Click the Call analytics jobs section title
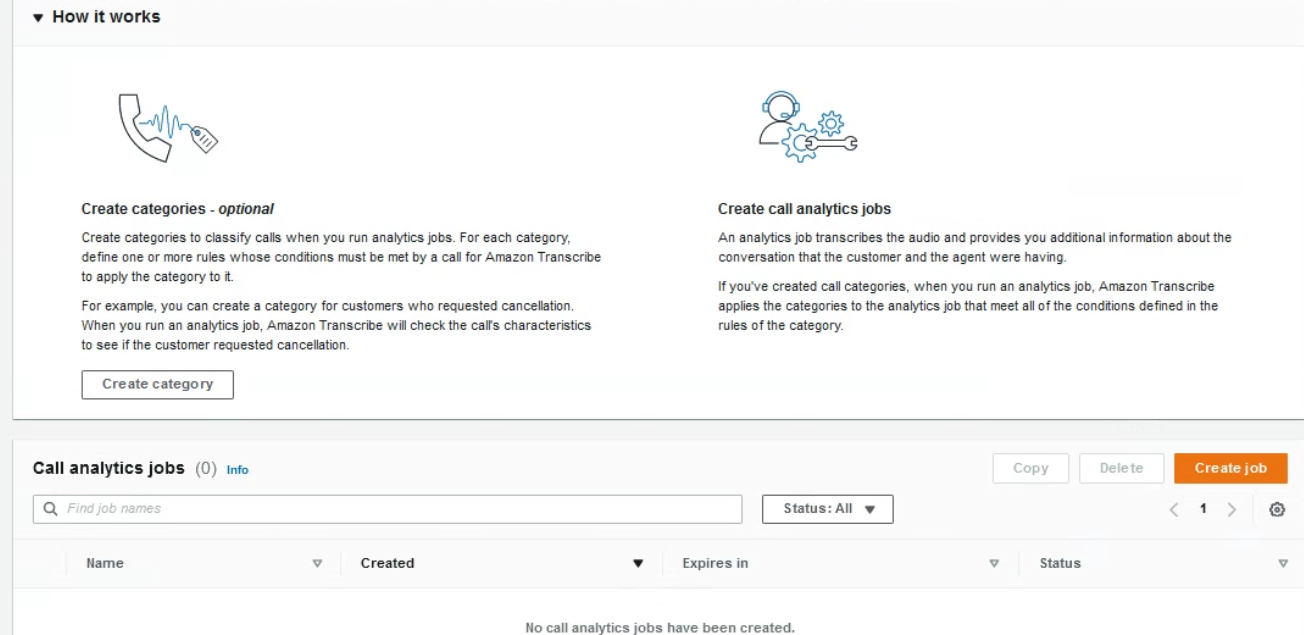 click(109, 468)
